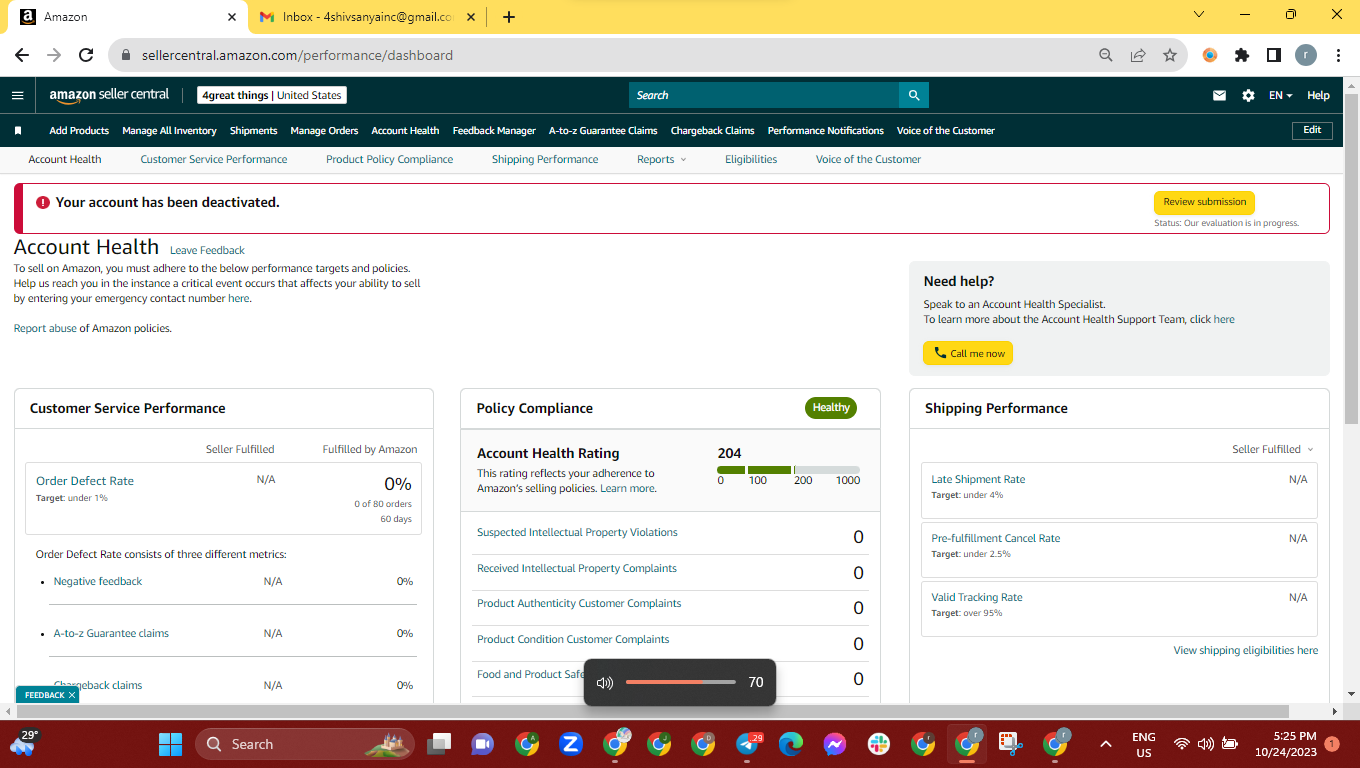The image size is (1360, 768).
Task: Adjust the volume slider overlay
Action: click(680, 682)
